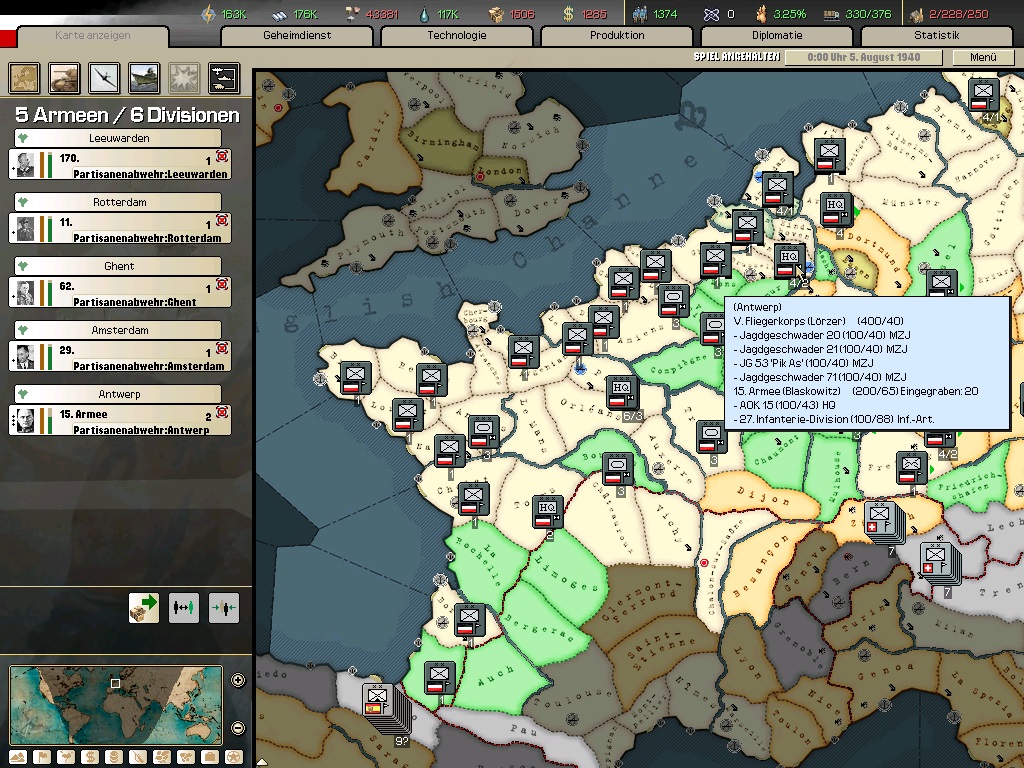This screenshot has width=1024, height=768.
Task: Expand the Rotterdam province header
Action: [118, 202]
